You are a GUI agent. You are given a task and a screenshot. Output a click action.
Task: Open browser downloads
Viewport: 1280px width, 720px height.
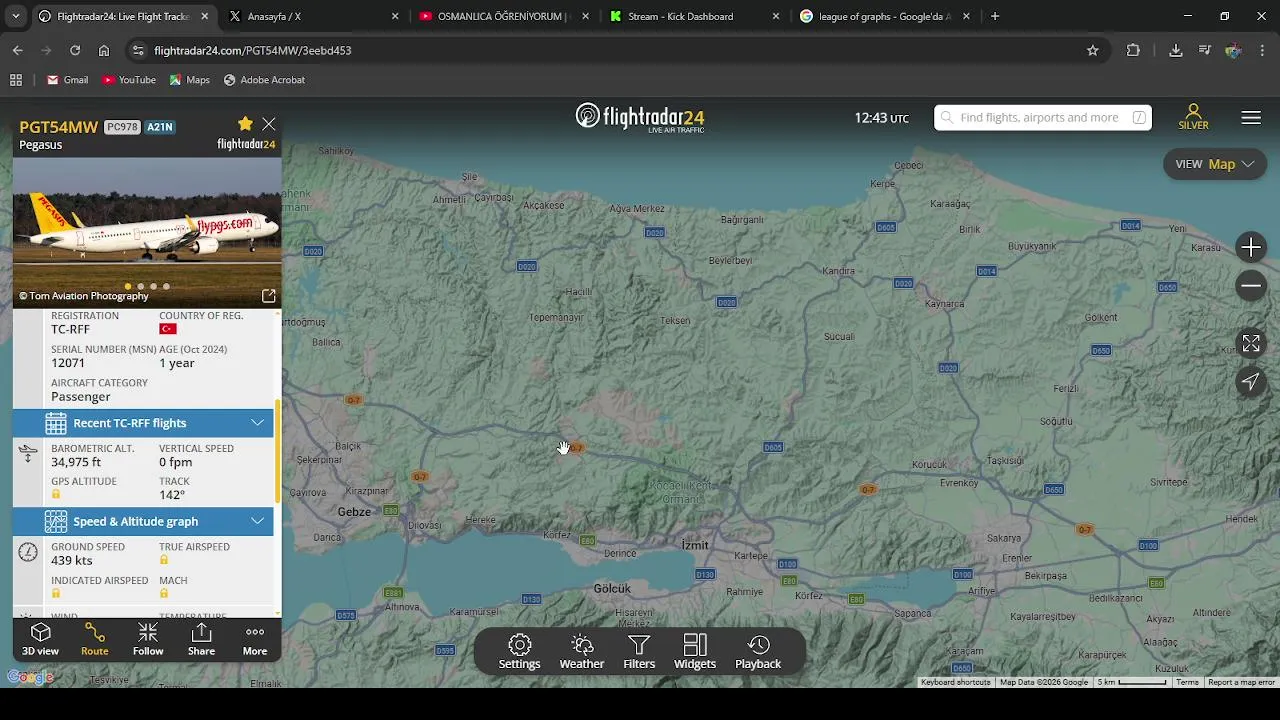pyautogui.click(x=1176, y=50)
